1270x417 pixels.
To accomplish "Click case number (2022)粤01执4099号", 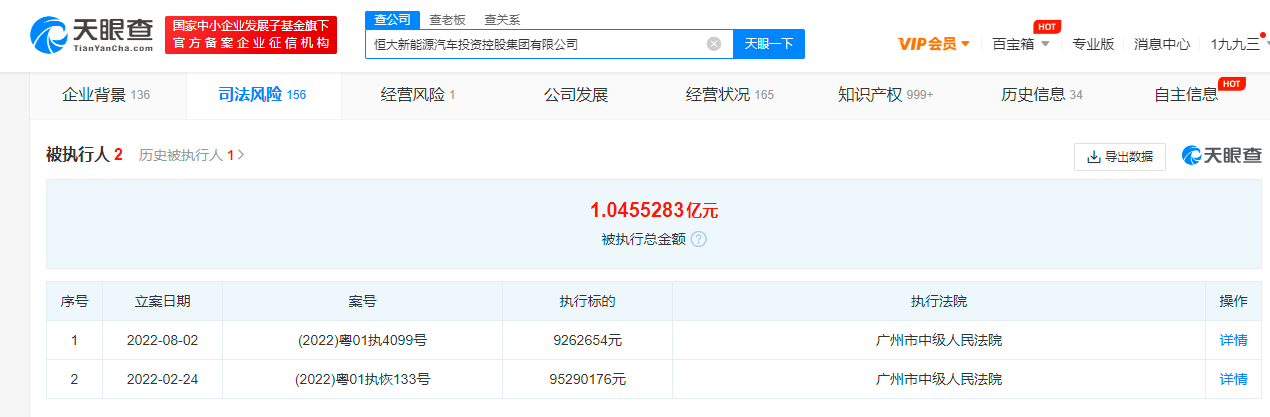I will pyautogui.click(x=362, y=340).
